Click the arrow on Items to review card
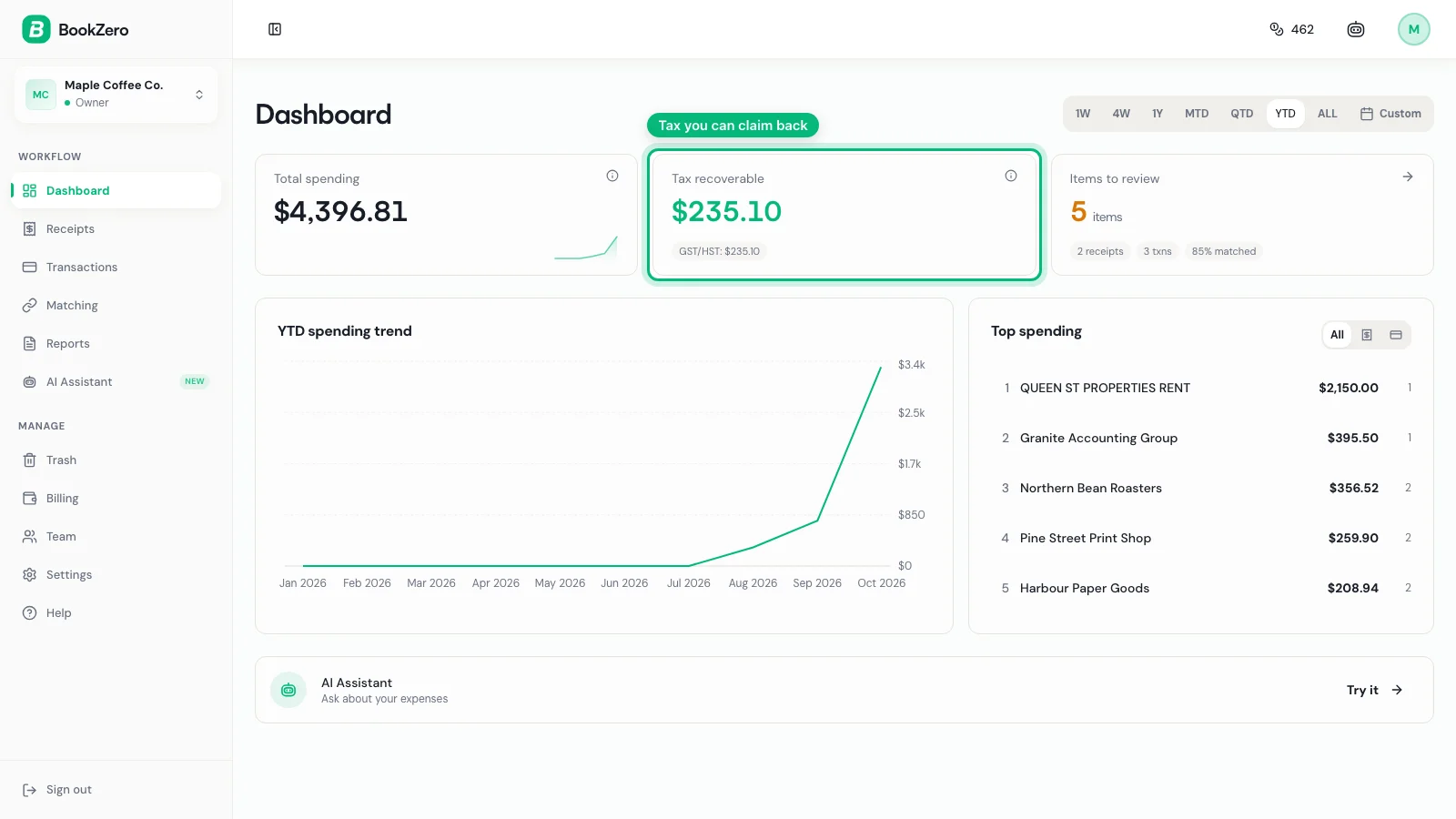This screenshot has width=1456, height=819. 1408,177
